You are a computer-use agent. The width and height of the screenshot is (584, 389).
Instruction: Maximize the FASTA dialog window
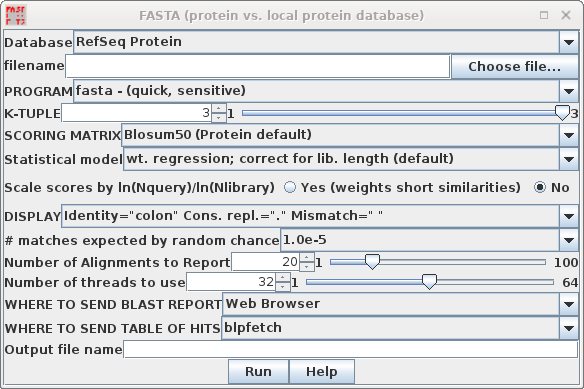tap(544, 15)
